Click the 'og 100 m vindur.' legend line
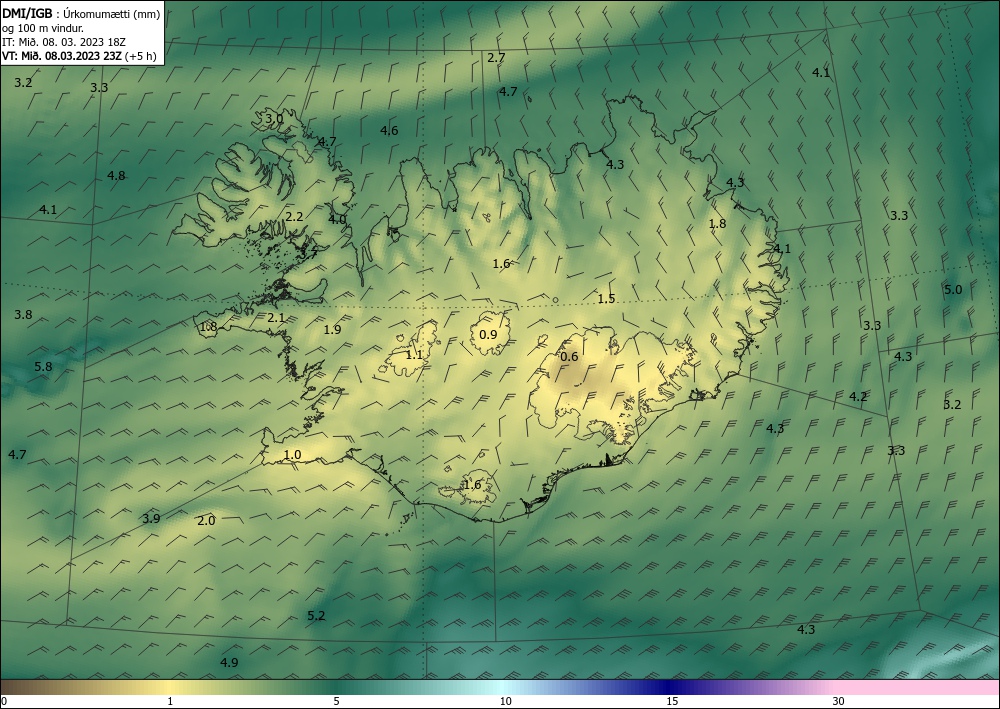This screenshot has height=709, width=1000. 43,28
